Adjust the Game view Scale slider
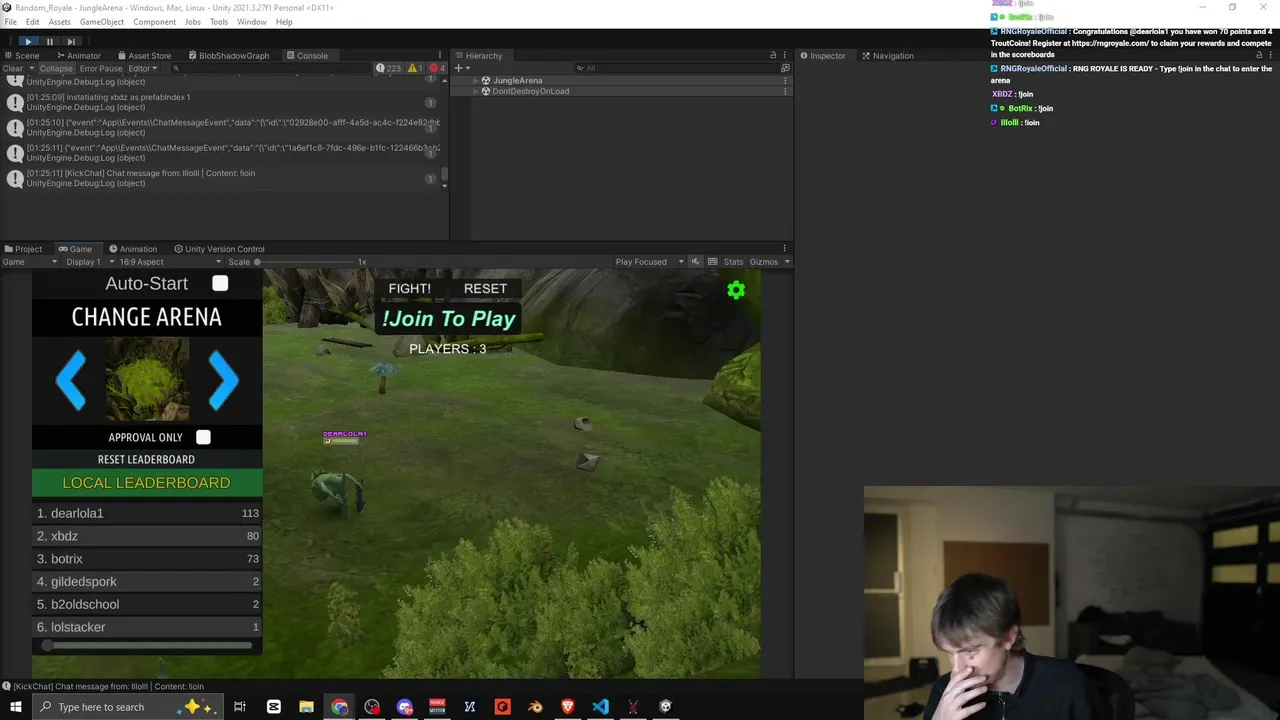Screen dimensions: 1280x720 306,262
